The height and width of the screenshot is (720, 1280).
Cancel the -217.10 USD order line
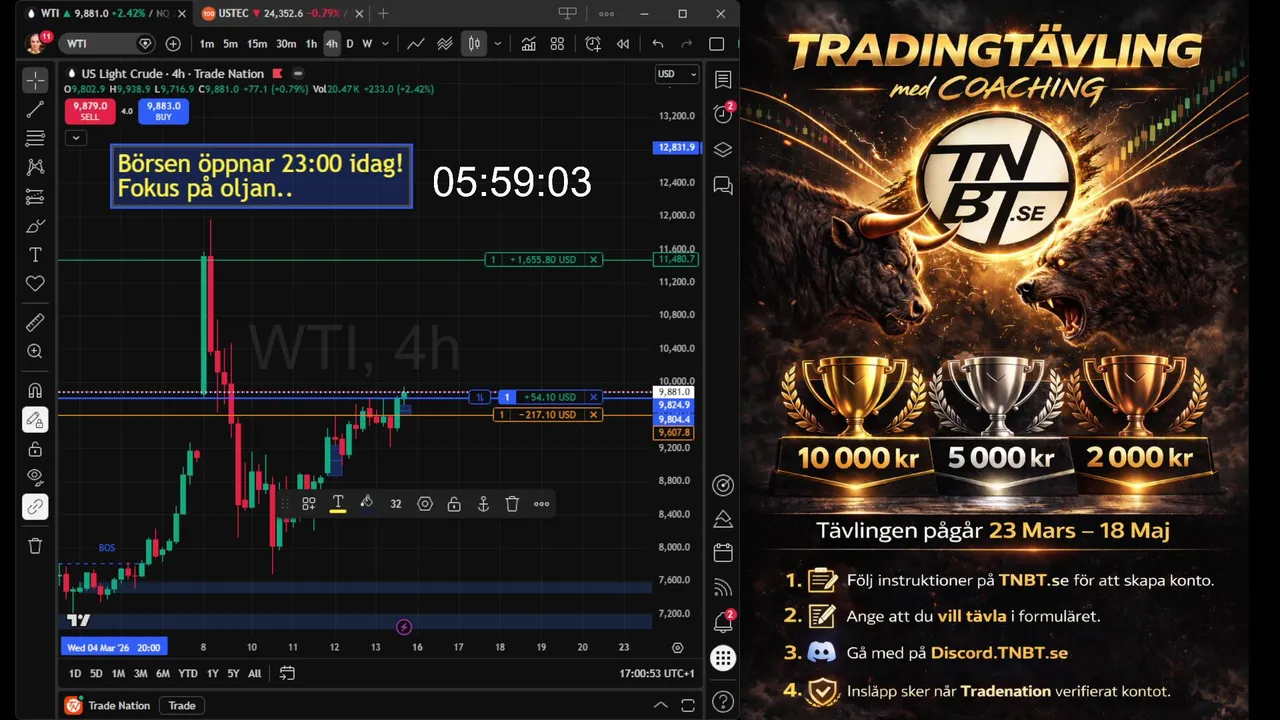(x=594, y=415)
